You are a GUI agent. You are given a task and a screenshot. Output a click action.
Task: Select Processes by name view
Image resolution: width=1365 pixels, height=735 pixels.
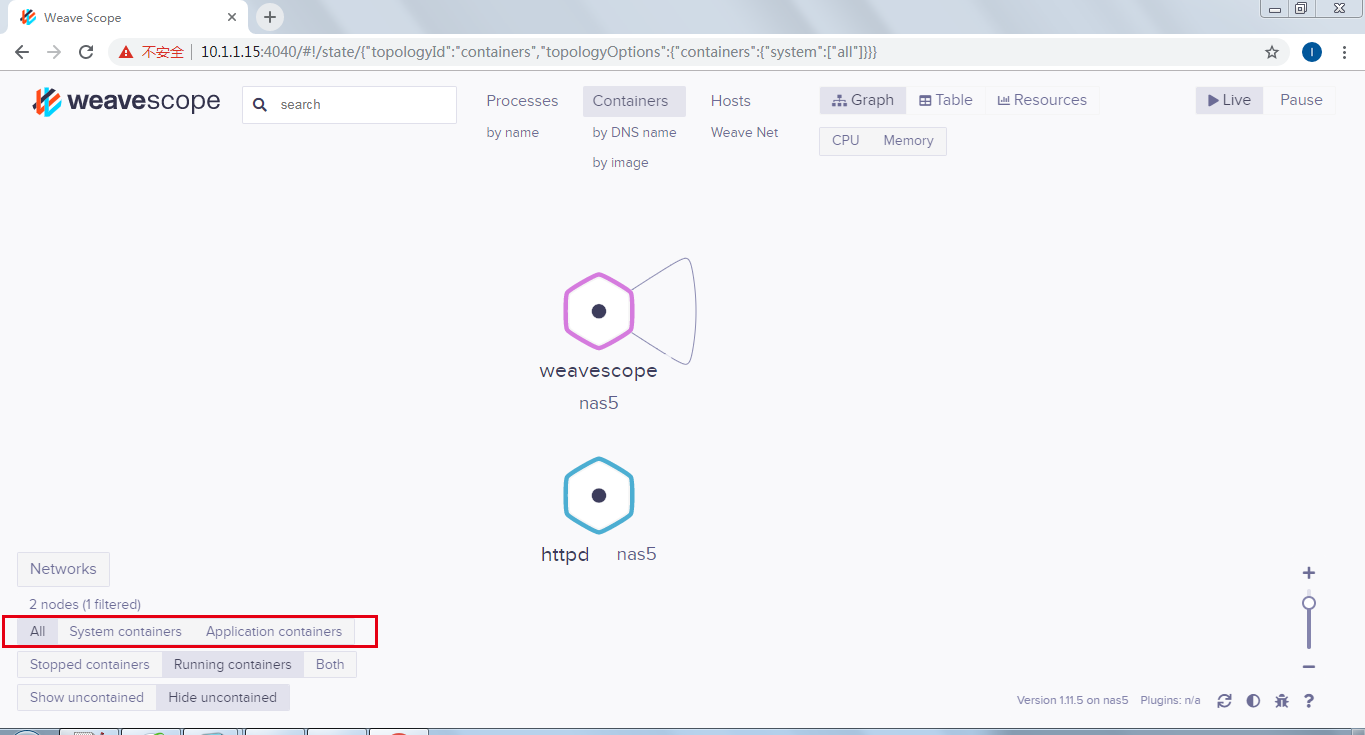pyautogui.click(x=513, y=133)
